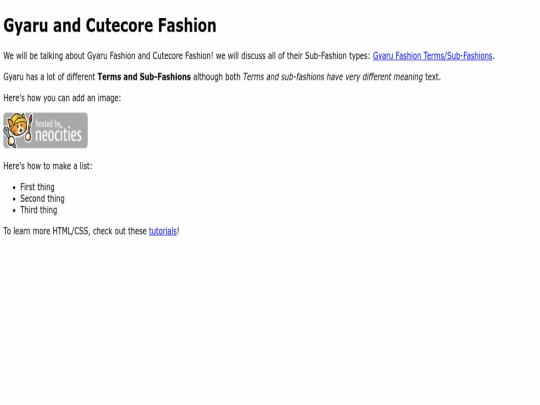Open the Gyaru Fashion Terms/Sub-Fashions link
Viewport: 540px width, 405px height.
coord(432,56)
